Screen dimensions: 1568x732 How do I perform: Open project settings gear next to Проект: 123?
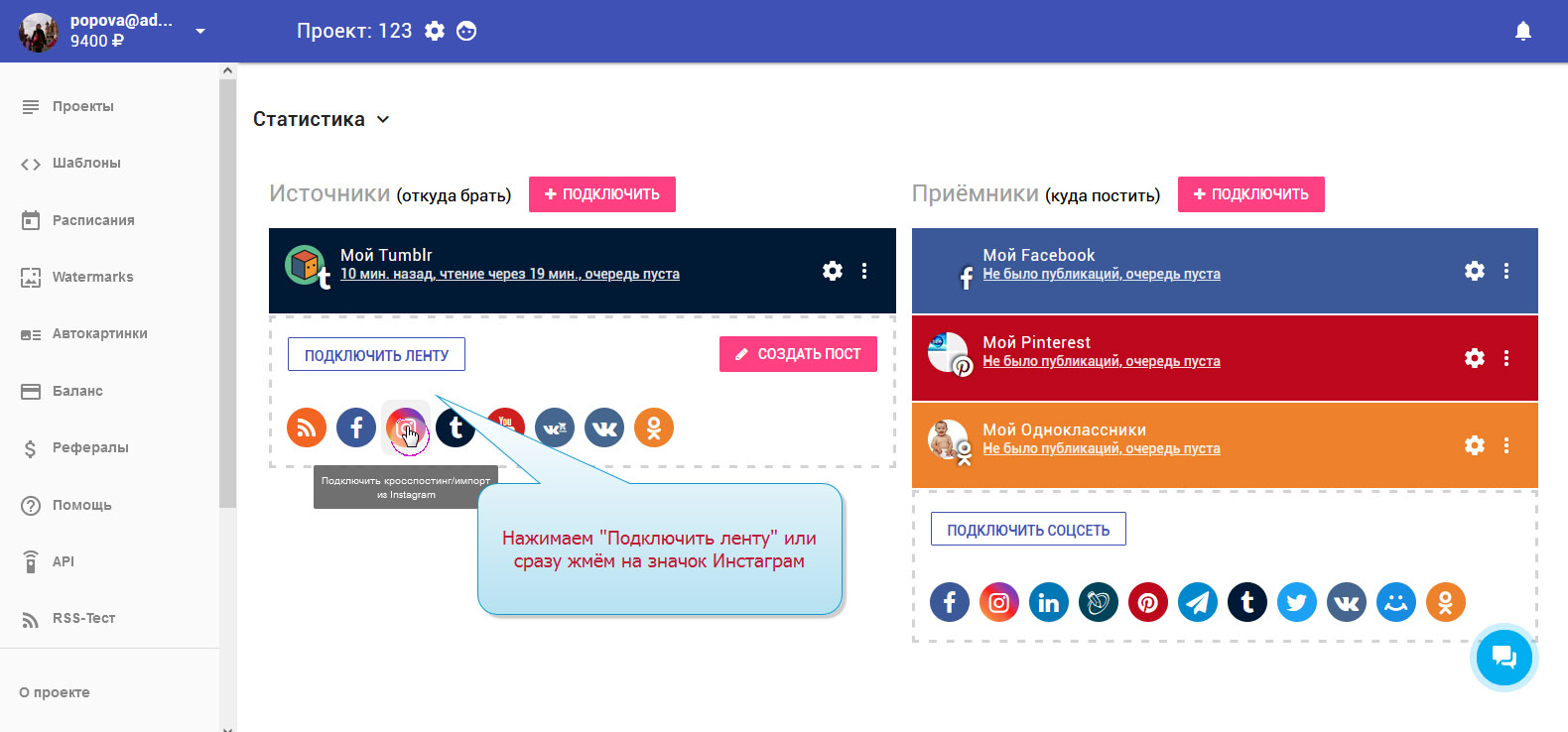435,31
